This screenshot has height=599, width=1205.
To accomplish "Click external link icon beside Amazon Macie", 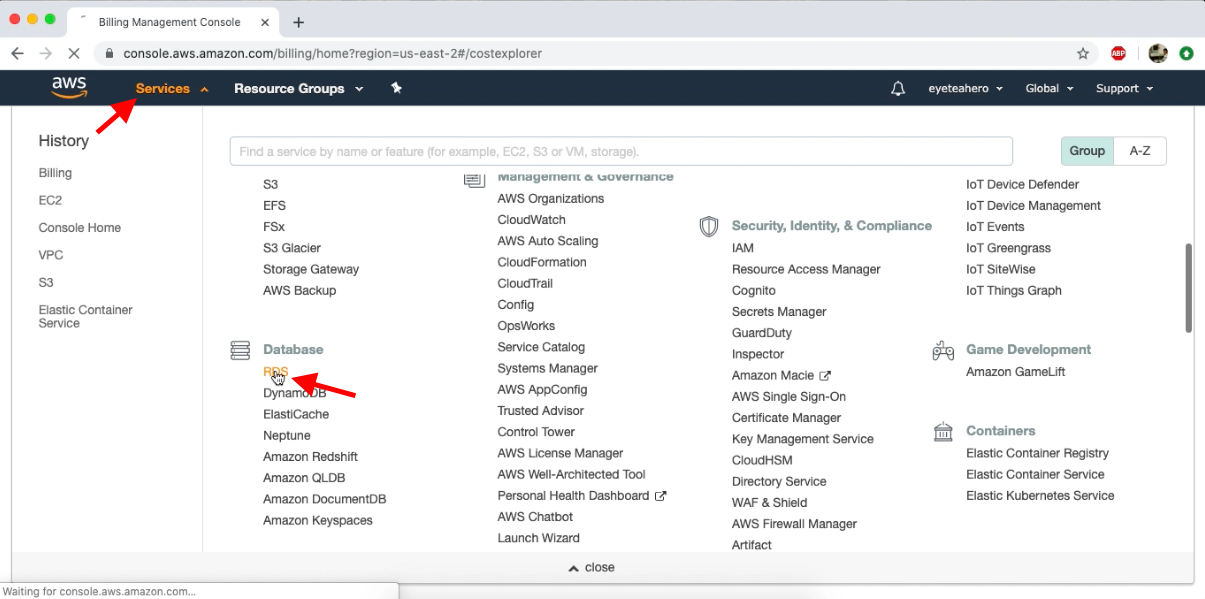I will (825, 375).
